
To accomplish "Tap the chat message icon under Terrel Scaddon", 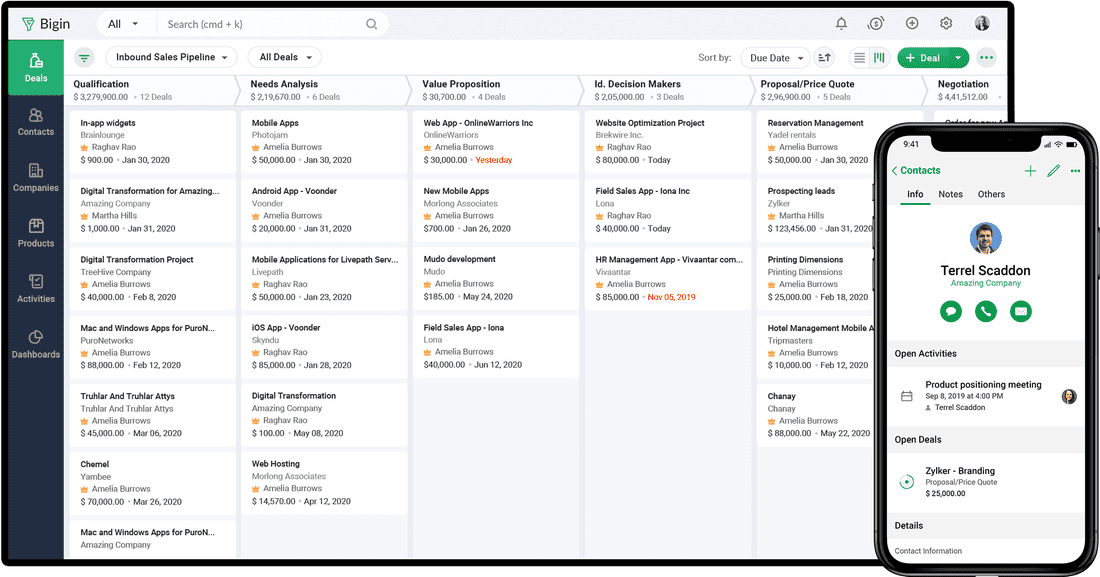I will (951, 311).
